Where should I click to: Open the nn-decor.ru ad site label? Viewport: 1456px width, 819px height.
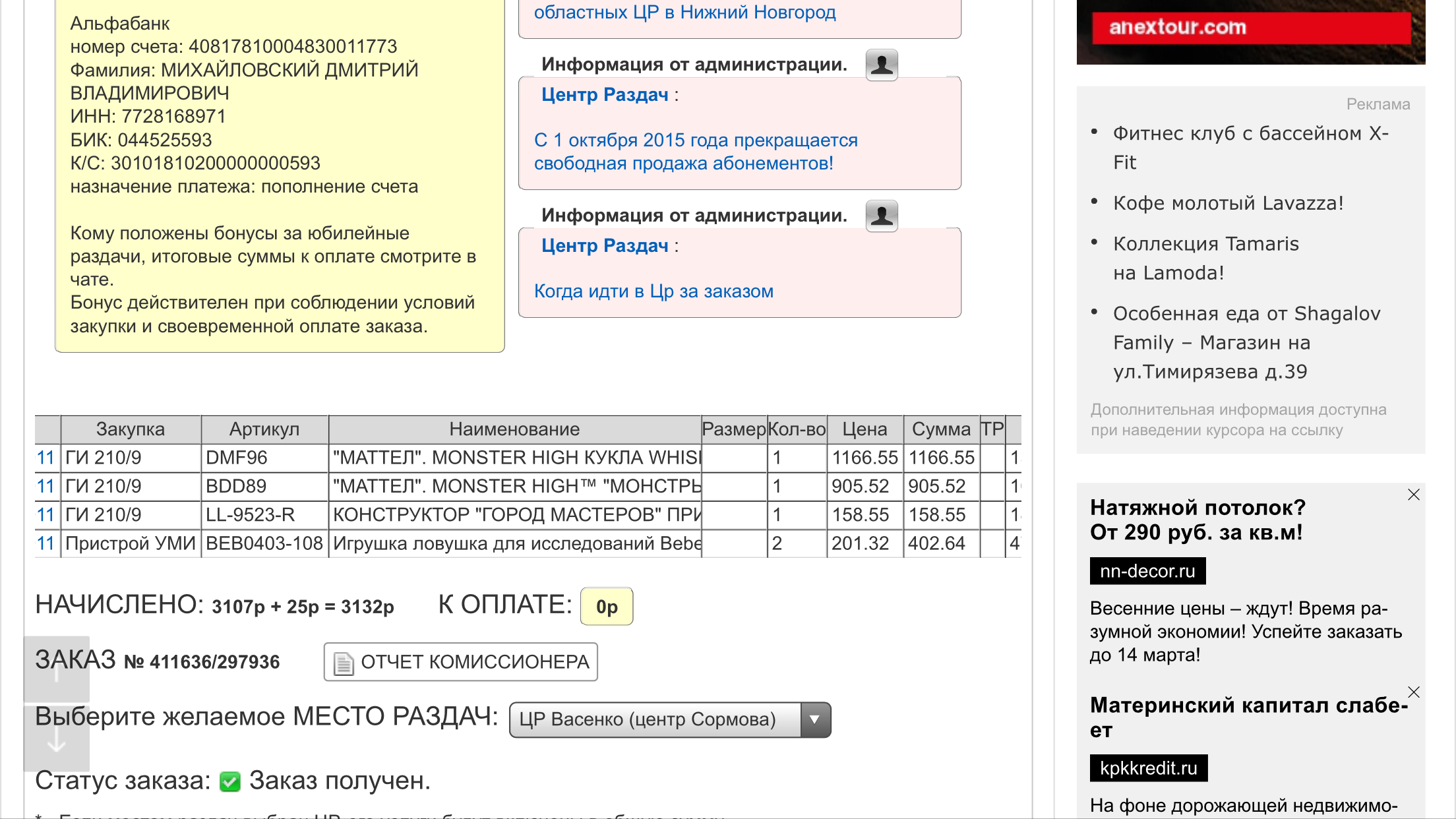click(x=1147, y=571)
